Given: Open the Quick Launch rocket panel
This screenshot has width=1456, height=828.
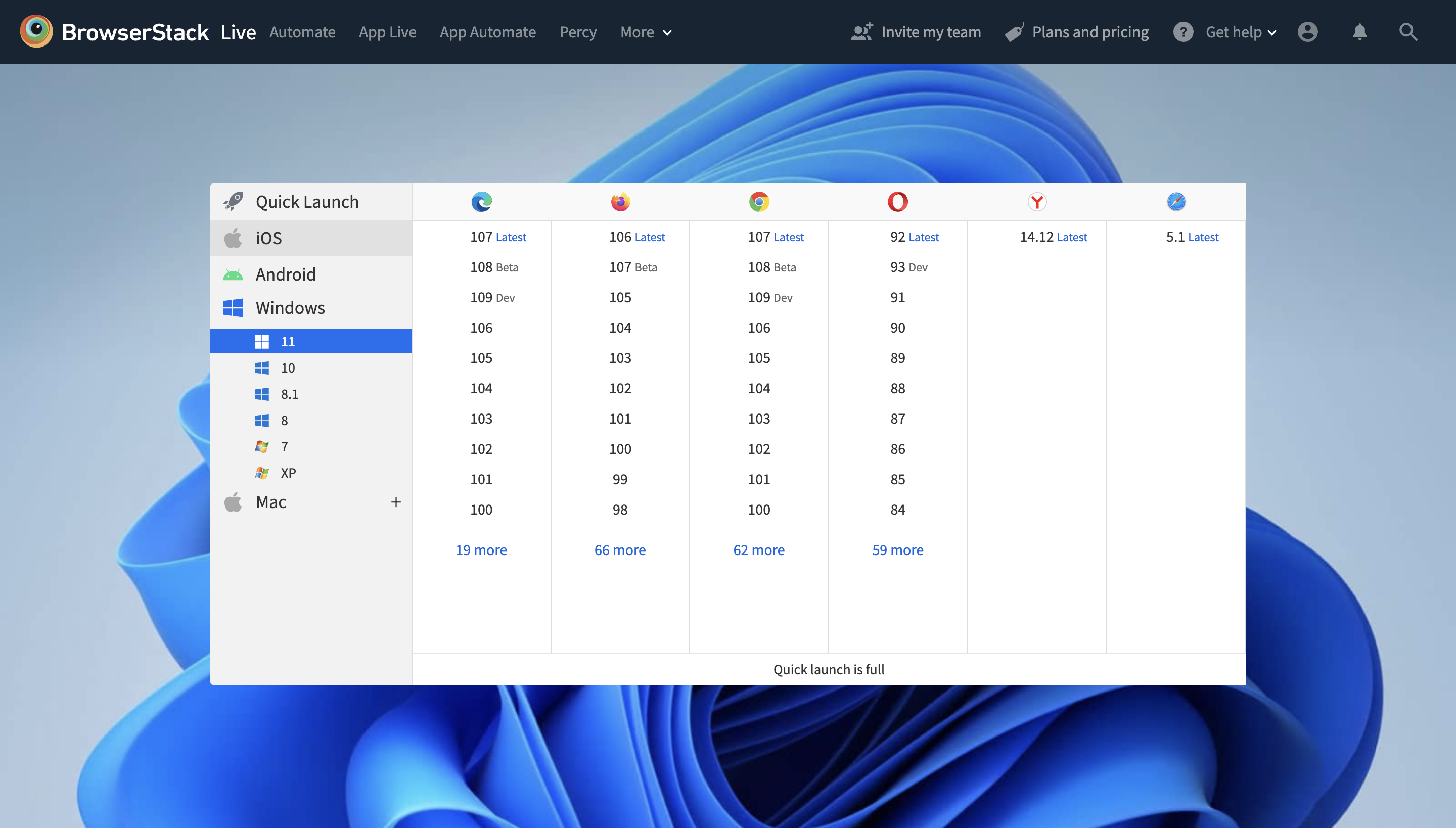Looking at the screenshot, I should pyautogui.click(x=307, y=201).
